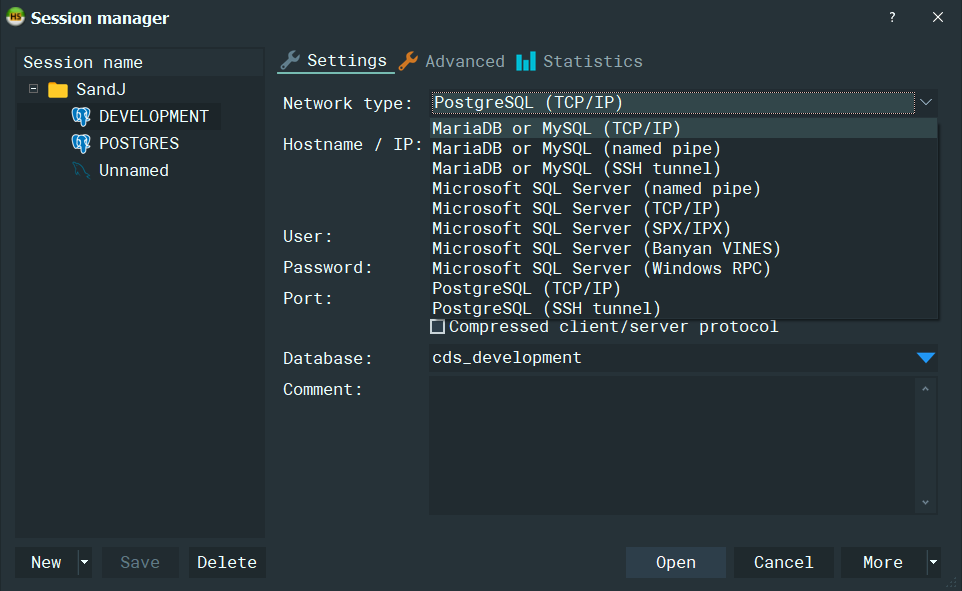Image resolution: width=962 pixels, height=591 pixels.
Task: Choose Microsoft SQL Server (SPX/IPX) option
Action: point(684,228)
